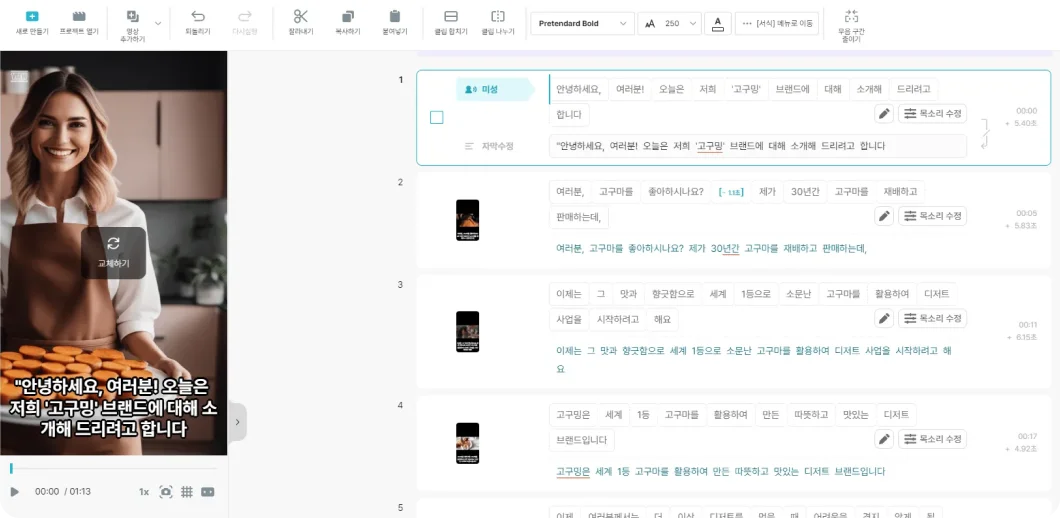Click the pencil edit icon in clip 3

[x=884, y=319]
